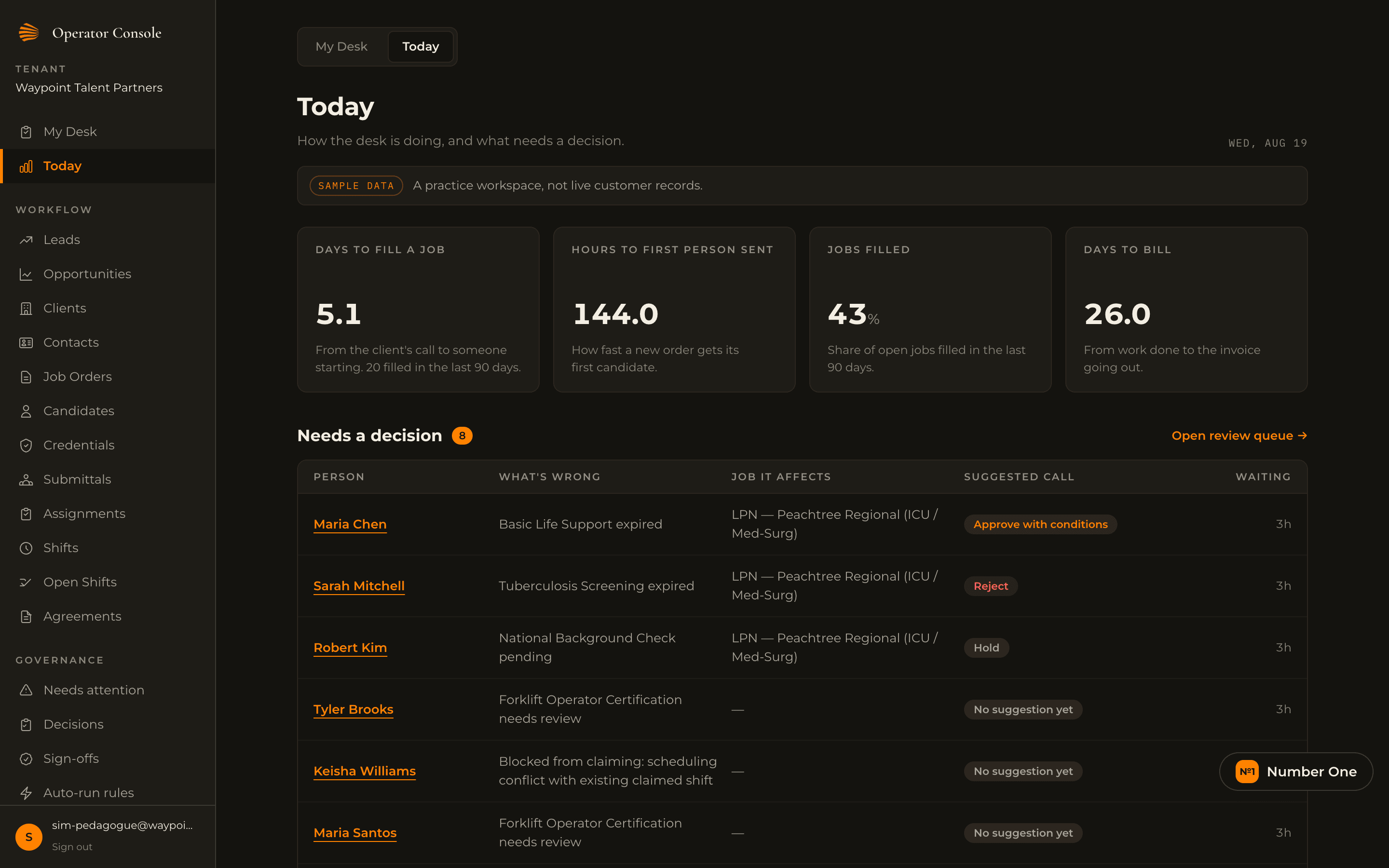Click the orange 8 count badge
1389x868 pixels.
pyautogui.click(x=462, y=436)
